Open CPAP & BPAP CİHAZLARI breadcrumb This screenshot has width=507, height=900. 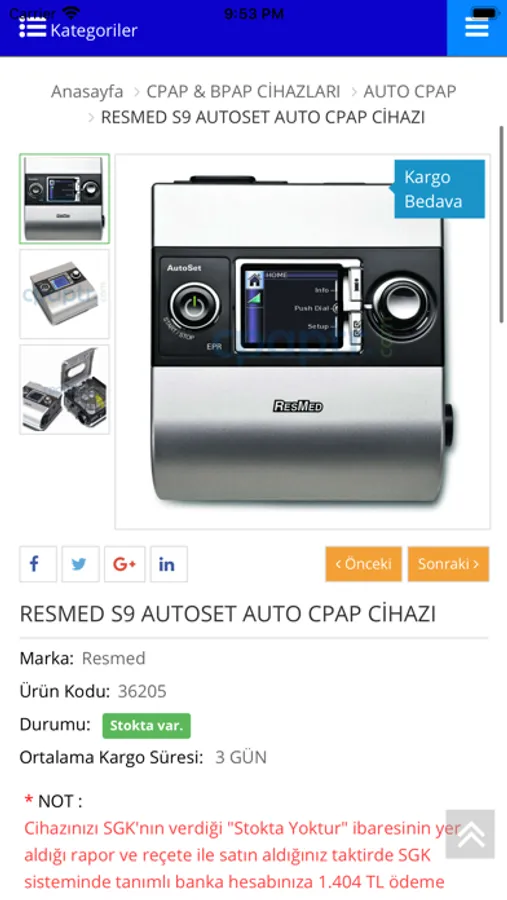[x=243, y=91]
